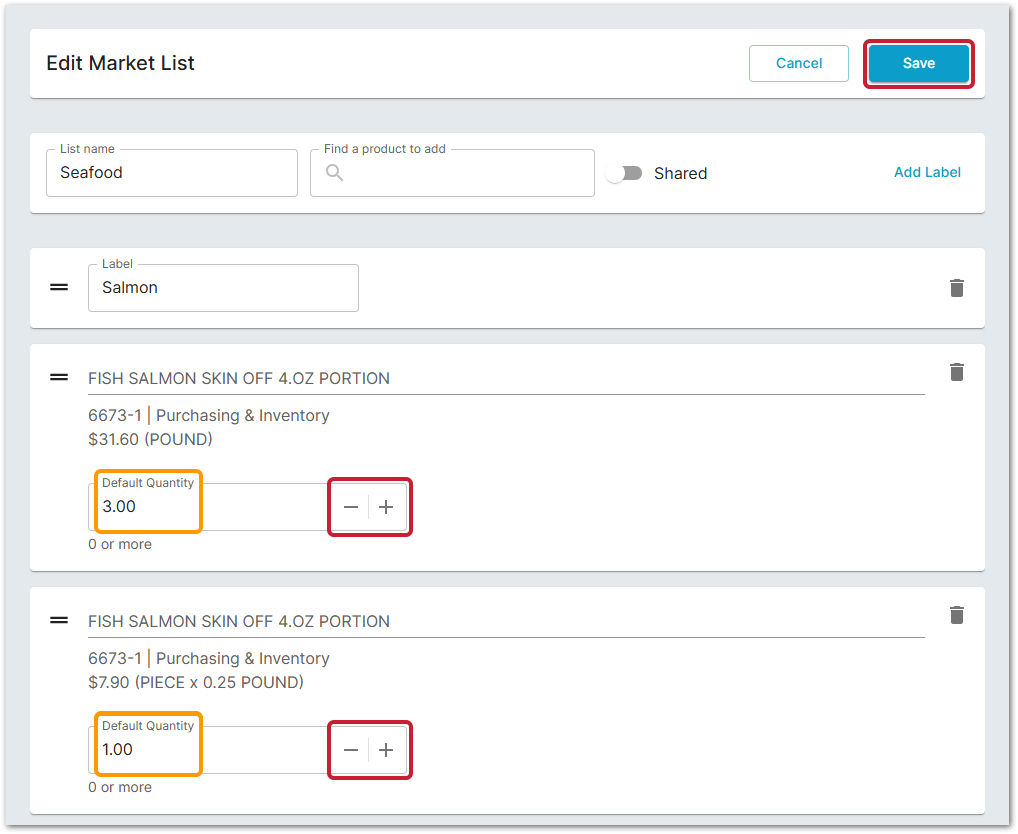This screenshot has width=1018, height=834.
Task: Edit the List name field containing Seafood
Action: pyautogui.click(x=172, y=173)
